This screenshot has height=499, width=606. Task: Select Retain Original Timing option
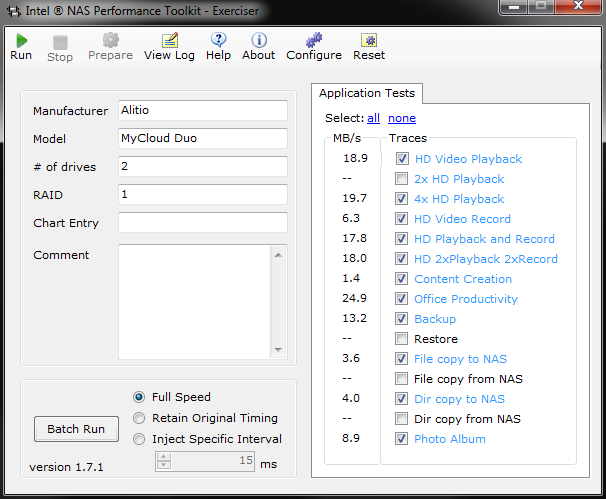pos(139,418)
